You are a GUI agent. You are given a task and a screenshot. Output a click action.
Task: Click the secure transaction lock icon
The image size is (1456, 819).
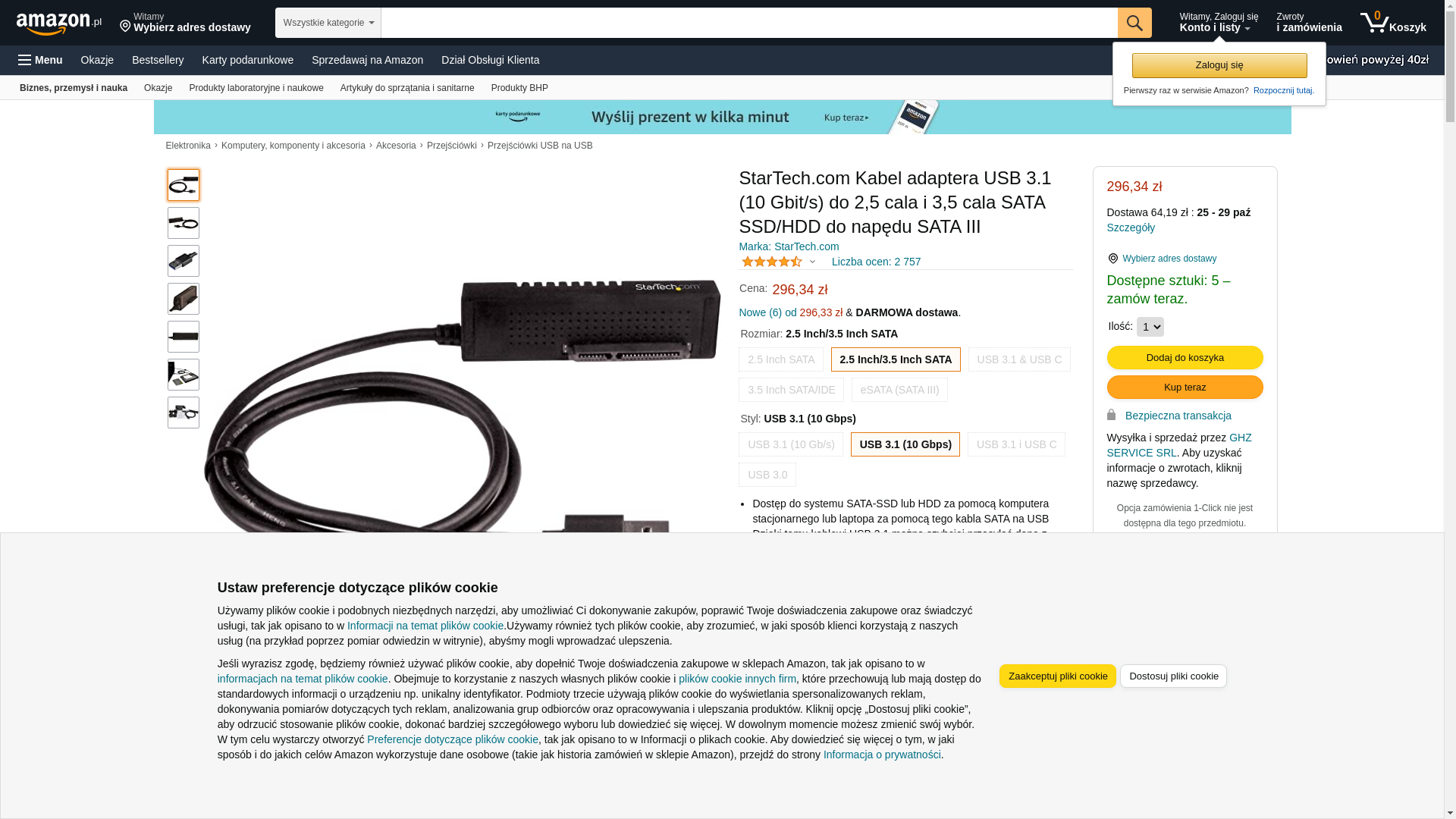[1112, 415]
